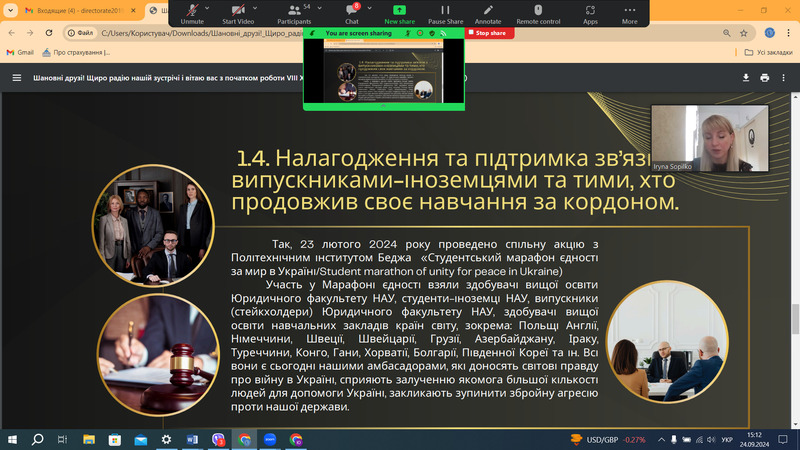This screenshot has height=450, width=800.
Task: Start a New share in Zoom
Action: coord(399,12)
